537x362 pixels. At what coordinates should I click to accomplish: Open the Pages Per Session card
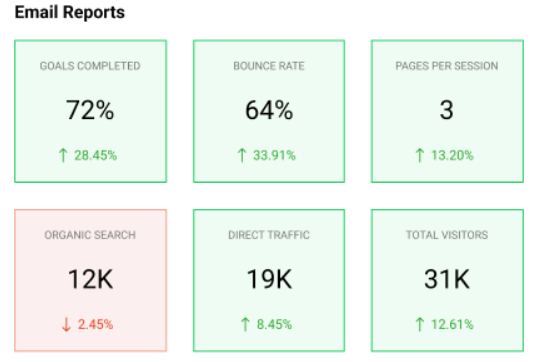(447, 111)
